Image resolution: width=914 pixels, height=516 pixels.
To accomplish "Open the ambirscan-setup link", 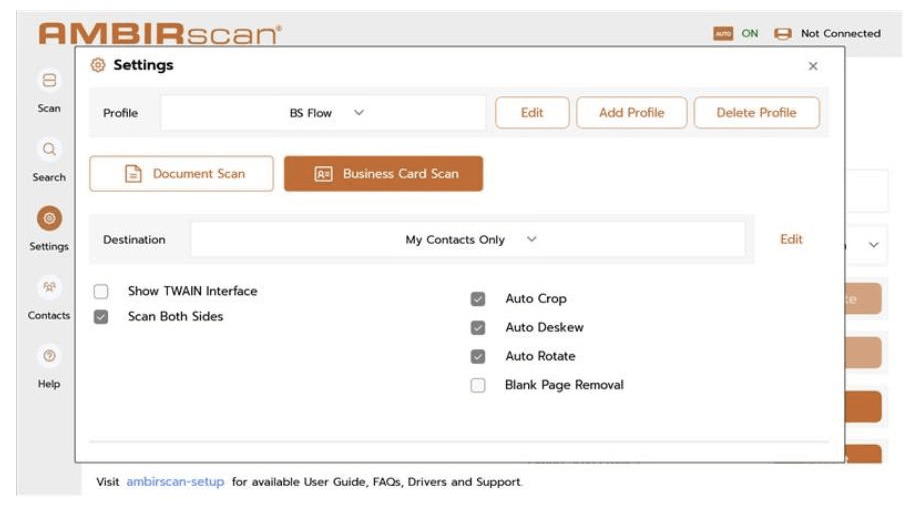I will [175, 482].
